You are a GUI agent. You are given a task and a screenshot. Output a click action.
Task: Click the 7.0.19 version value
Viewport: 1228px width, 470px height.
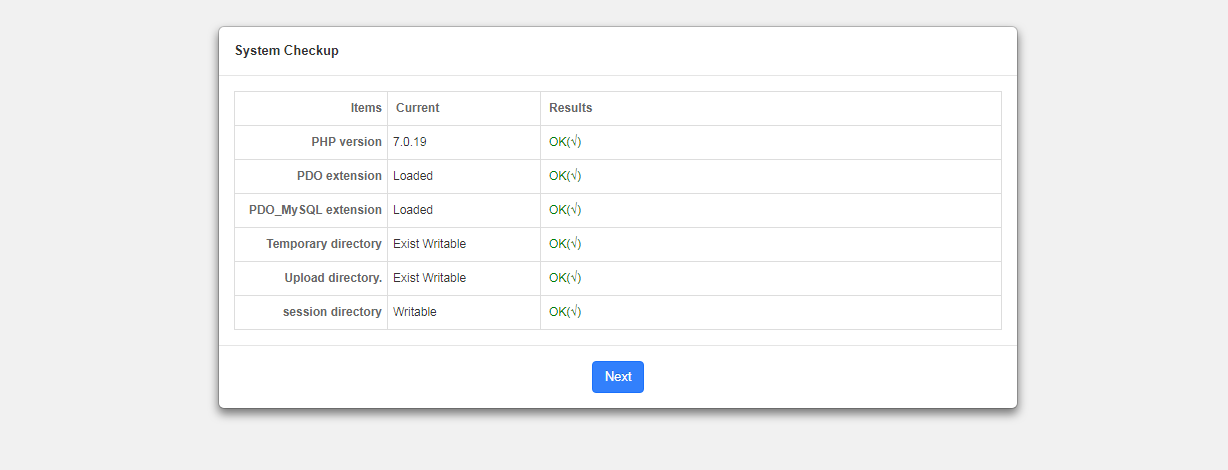410,142
